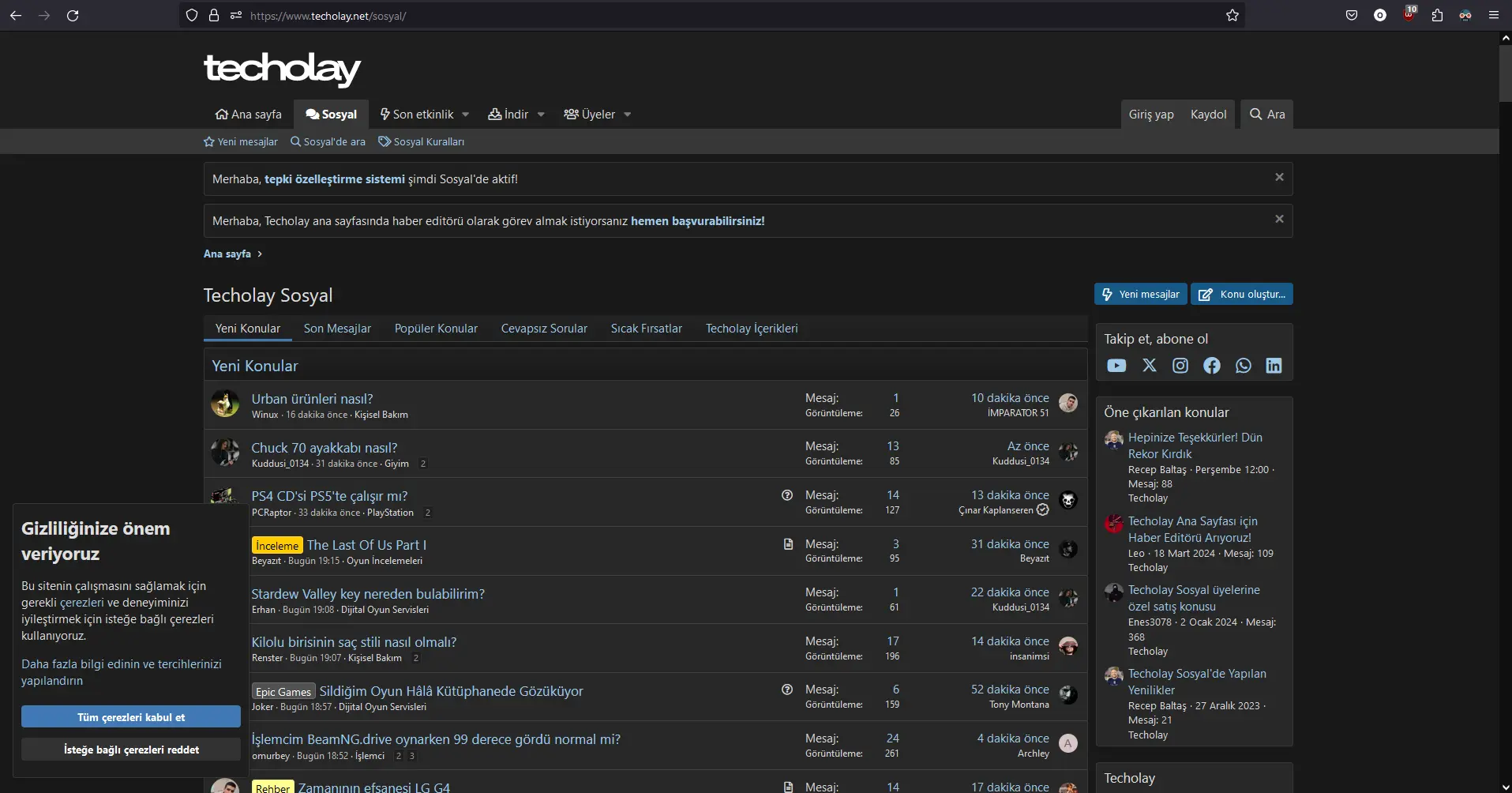The image size is (1512, 793).
Task: Dismiss the haber editörü notice
Action: click(x=1279, y=220)
